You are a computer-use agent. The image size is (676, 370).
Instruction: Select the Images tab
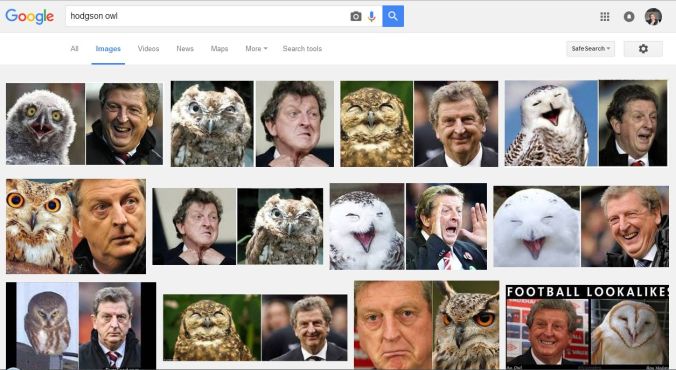[x=108, y=49]
